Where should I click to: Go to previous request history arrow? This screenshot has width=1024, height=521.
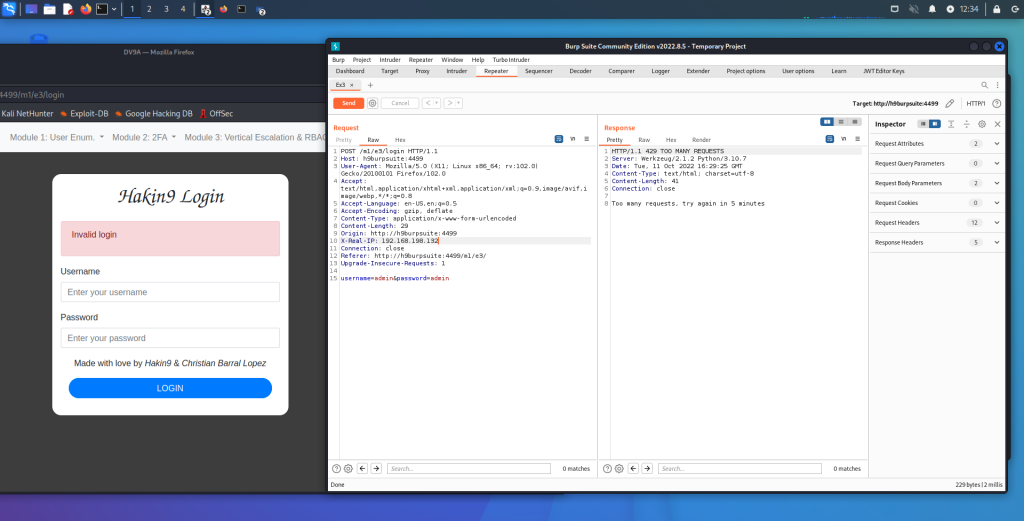[x=428, y=103]
